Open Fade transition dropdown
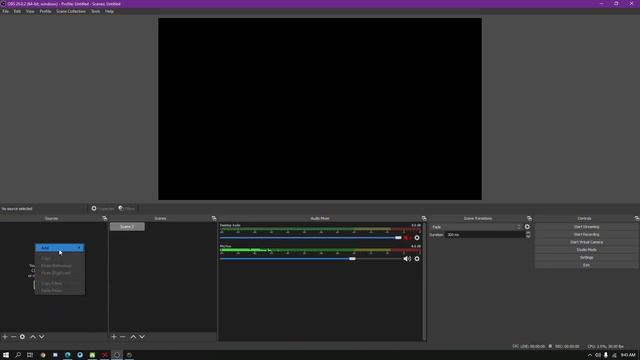This screenshot has width=640, height=360. tap(476, 227)
